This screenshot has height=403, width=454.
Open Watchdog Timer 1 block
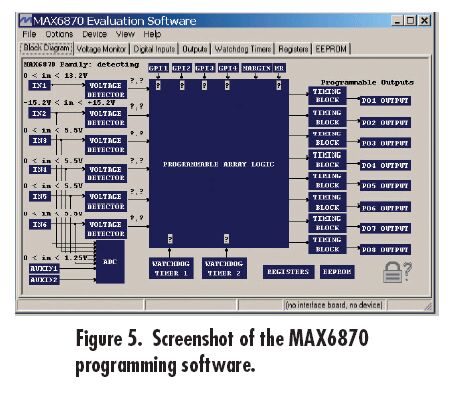tap(171, 268)
